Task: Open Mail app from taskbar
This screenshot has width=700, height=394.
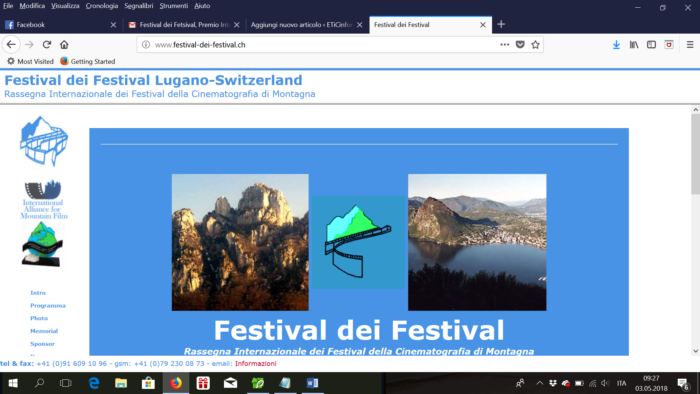Action: coord(230,383)
